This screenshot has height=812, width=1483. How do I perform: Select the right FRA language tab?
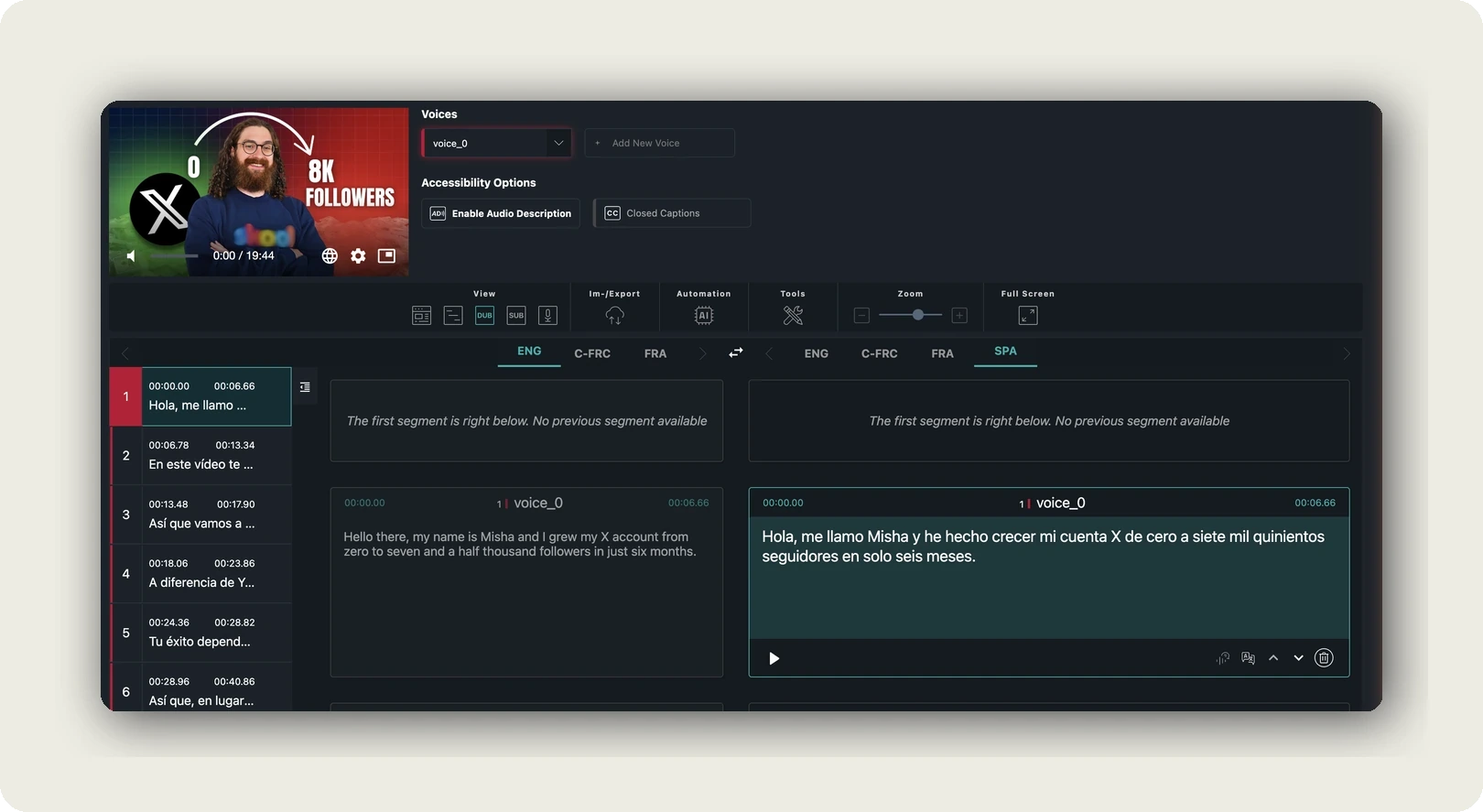943,353
